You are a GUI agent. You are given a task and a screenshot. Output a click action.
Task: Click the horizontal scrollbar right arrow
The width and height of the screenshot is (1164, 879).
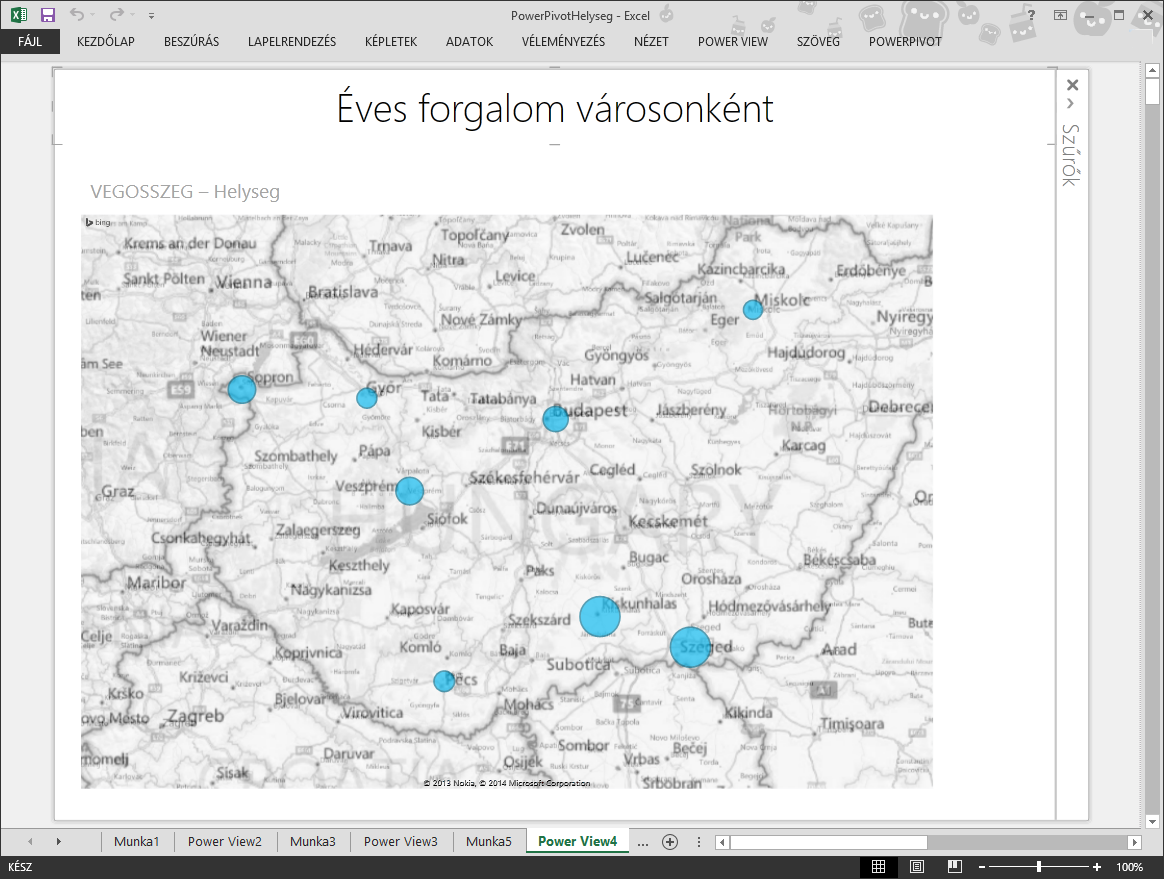pos(1134,842)
